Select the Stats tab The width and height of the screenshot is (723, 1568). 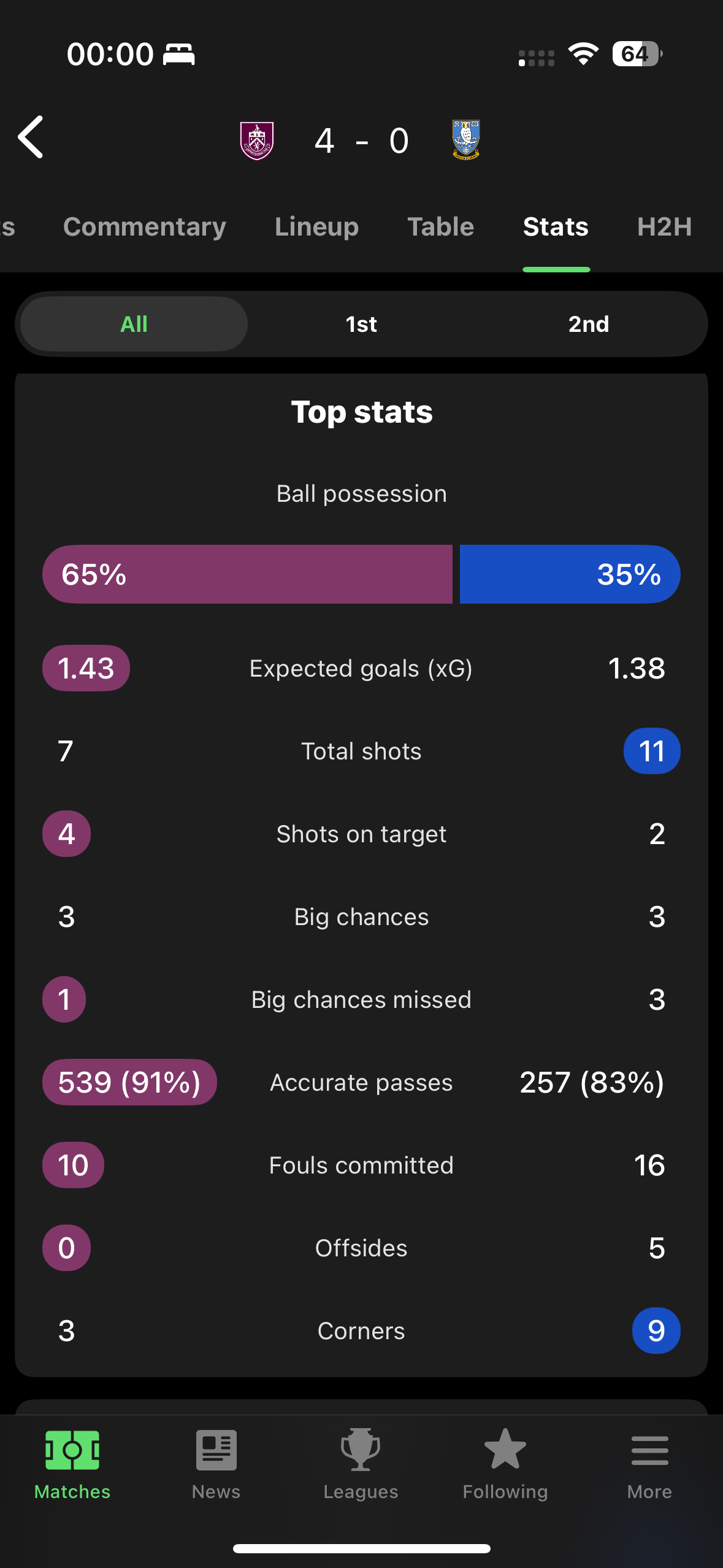coord(556,227)
